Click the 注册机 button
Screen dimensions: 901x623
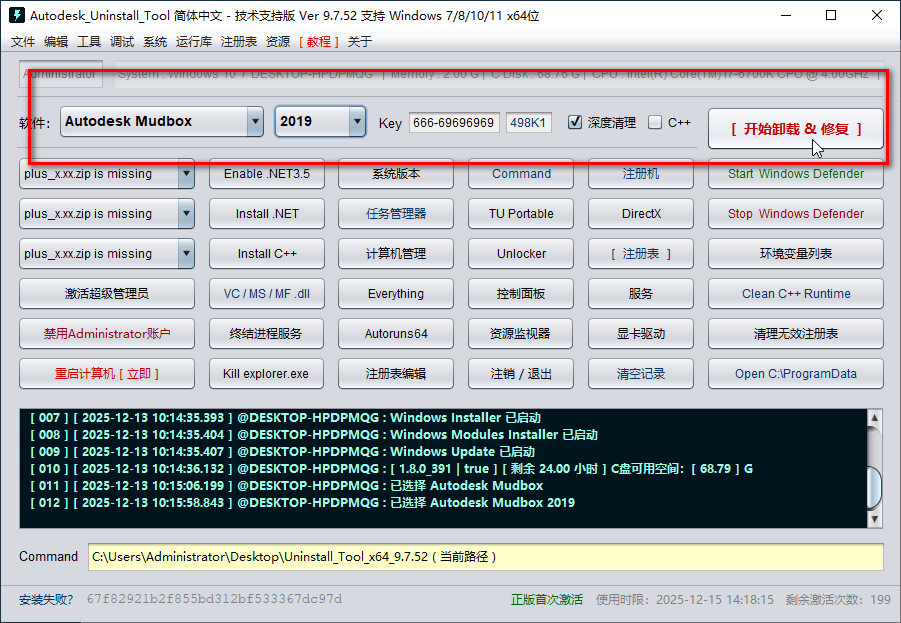(641, 174)
